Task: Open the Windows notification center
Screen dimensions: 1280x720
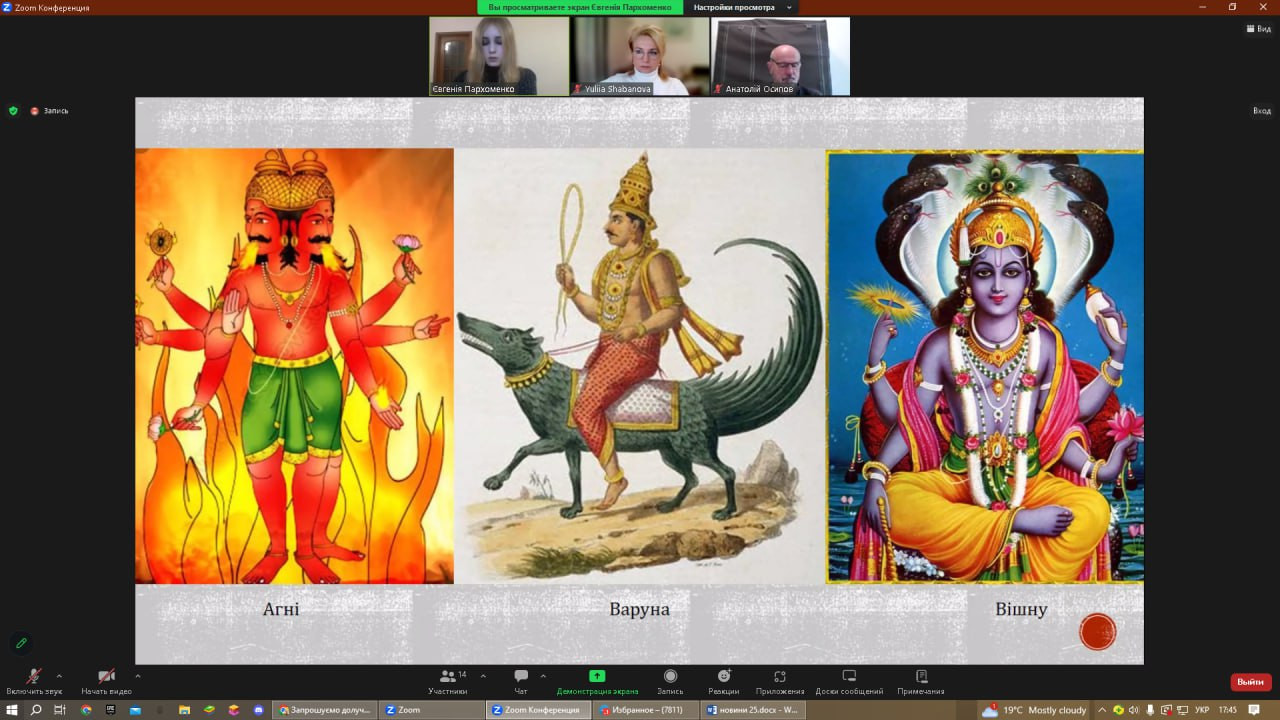Action: tap(1254, 710)
